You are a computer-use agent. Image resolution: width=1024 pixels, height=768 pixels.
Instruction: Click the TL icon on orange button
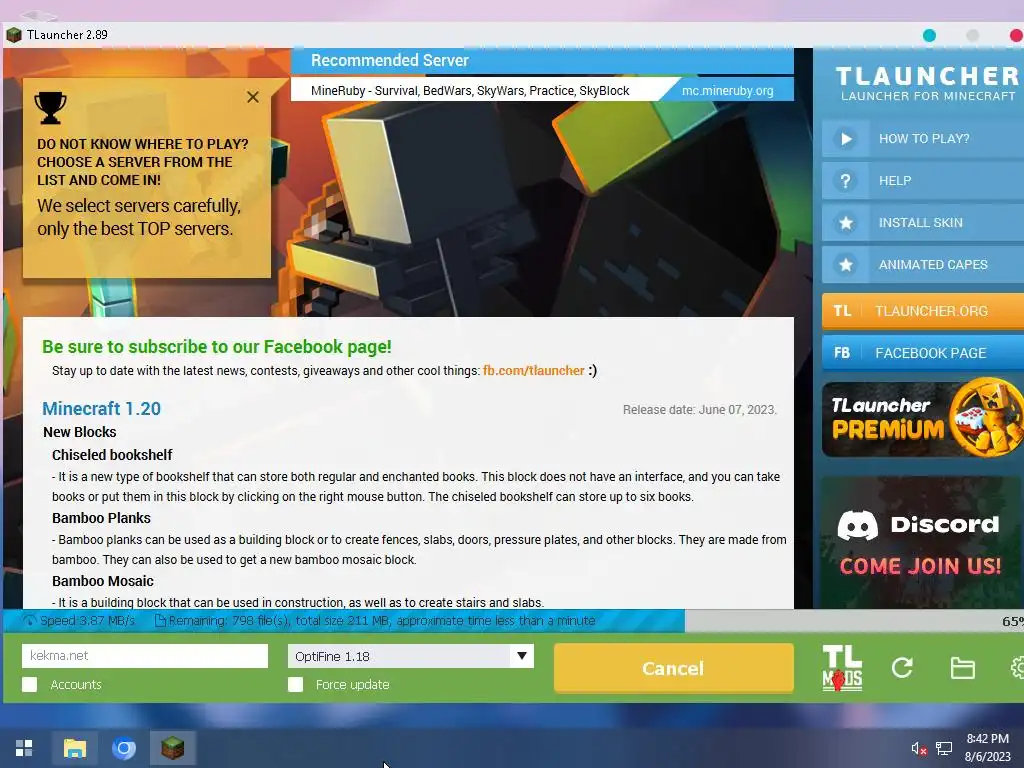coord(842,311)
